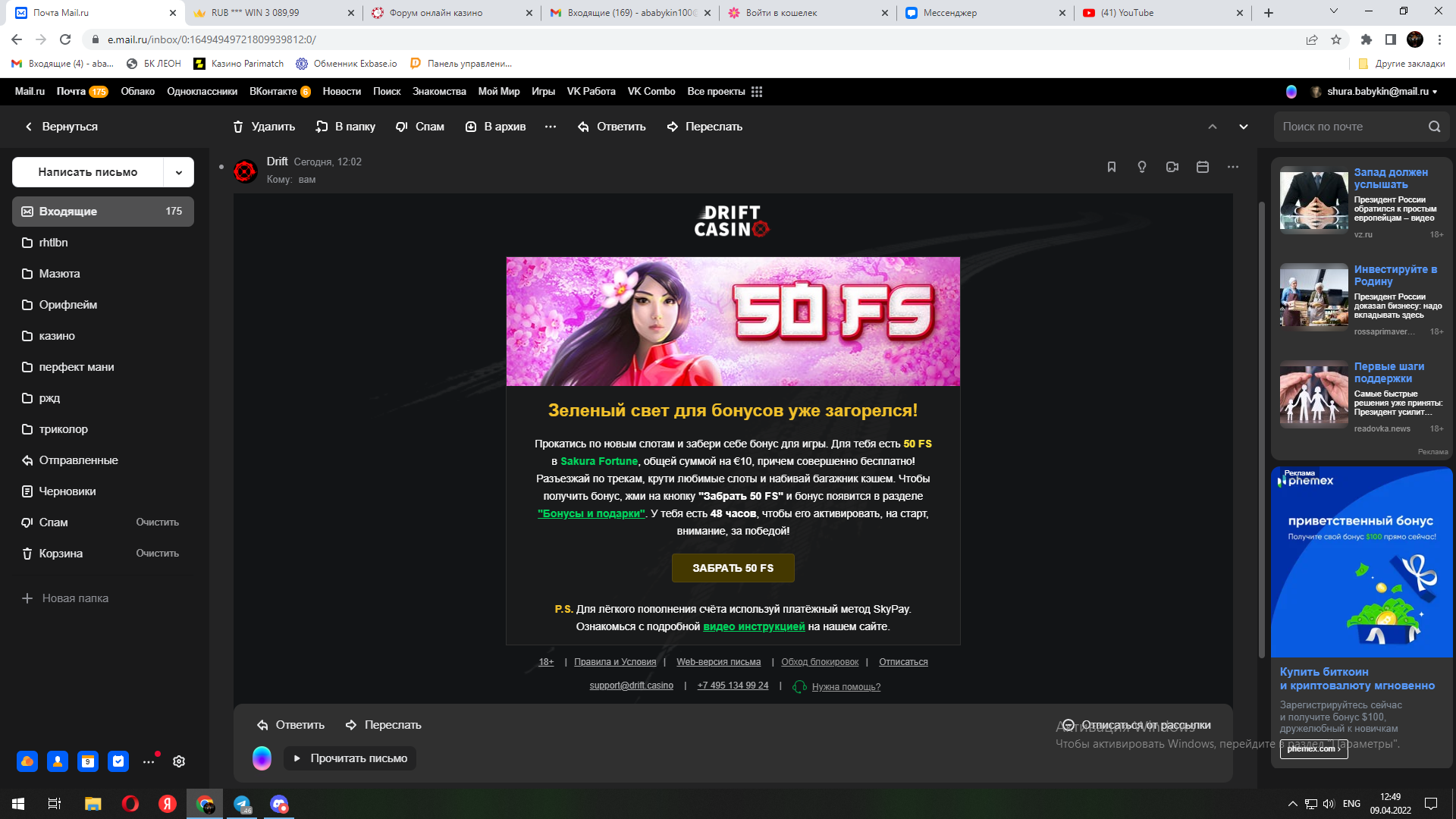Click the lightbulb reminder icon in header

coord(1142,167)
